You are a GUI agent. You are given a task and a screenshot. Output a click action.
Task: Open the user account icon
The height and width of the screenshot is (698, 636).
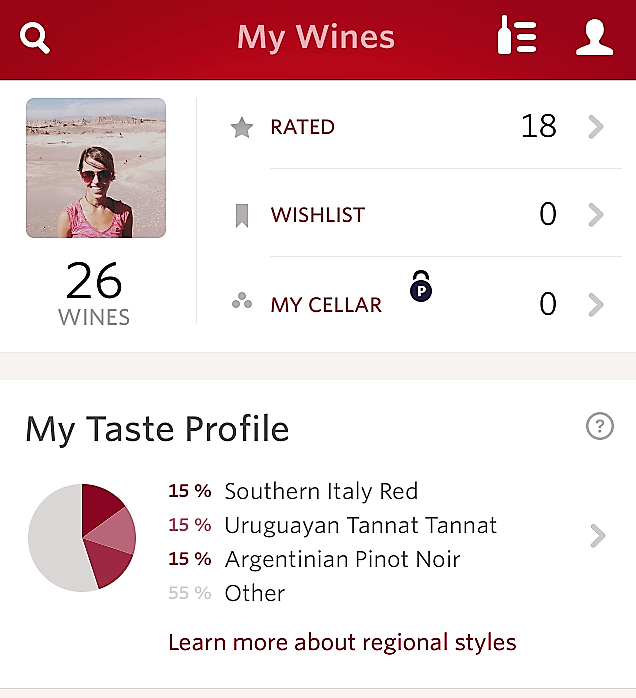[x=594, y=37]
